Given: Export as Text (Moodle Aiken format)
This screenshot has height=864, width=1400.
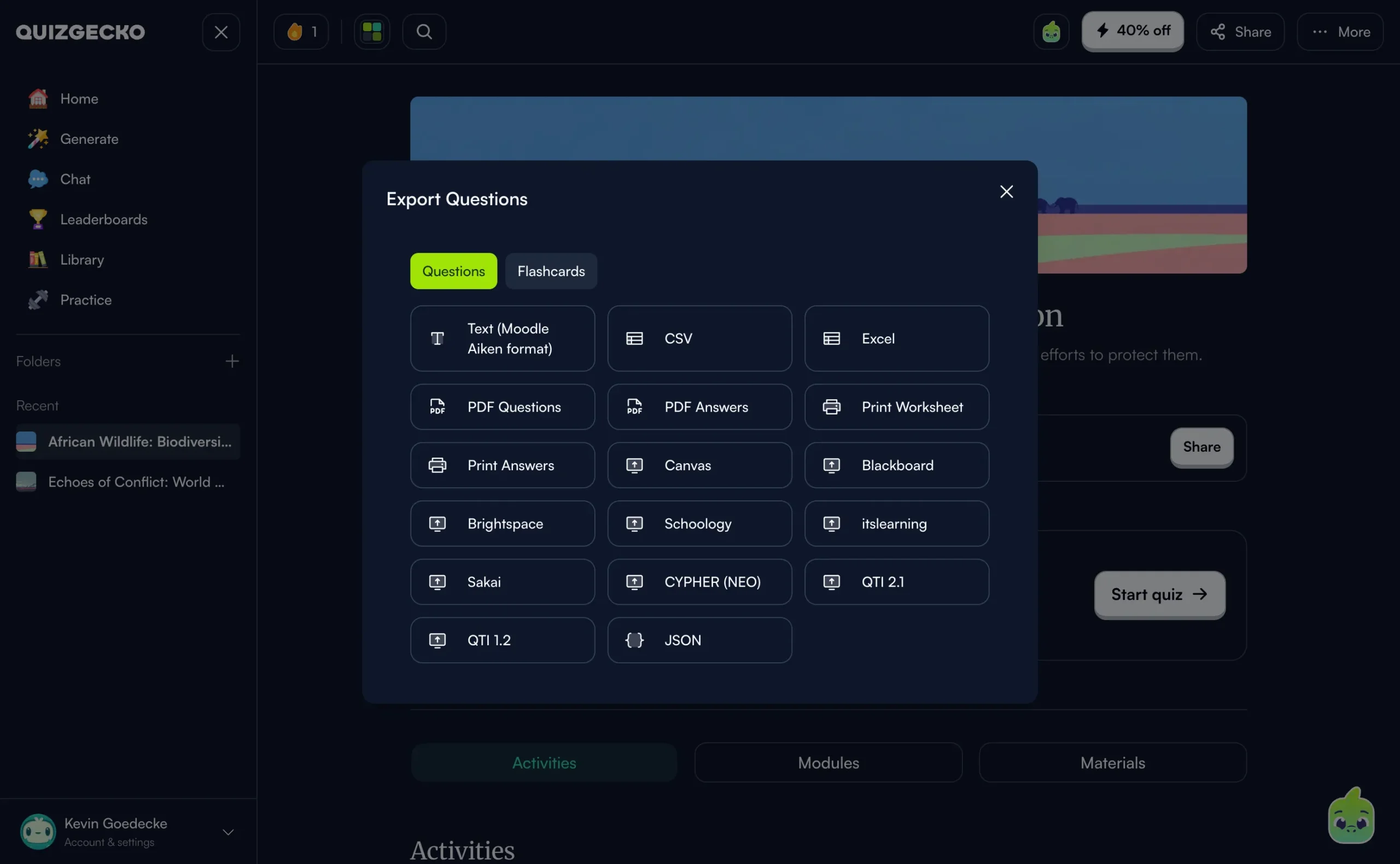Looking at the screenshot, I should (502, 338).
